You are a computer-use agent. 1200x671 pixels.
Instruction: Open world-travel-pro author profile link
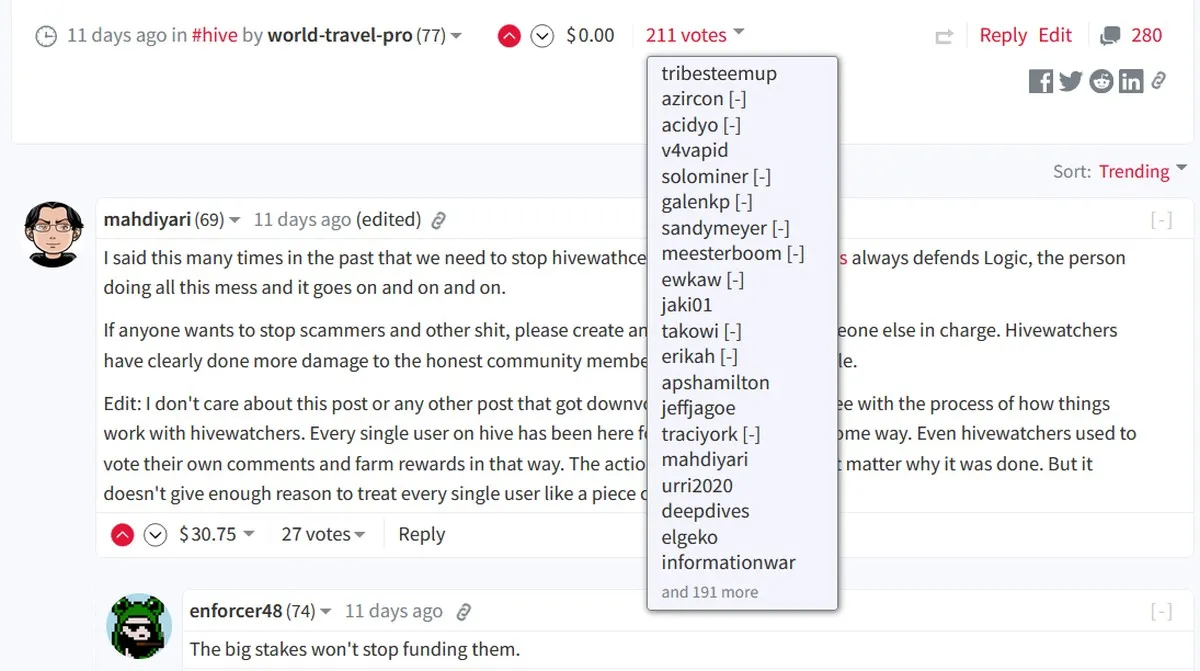(x=340, y=35)
